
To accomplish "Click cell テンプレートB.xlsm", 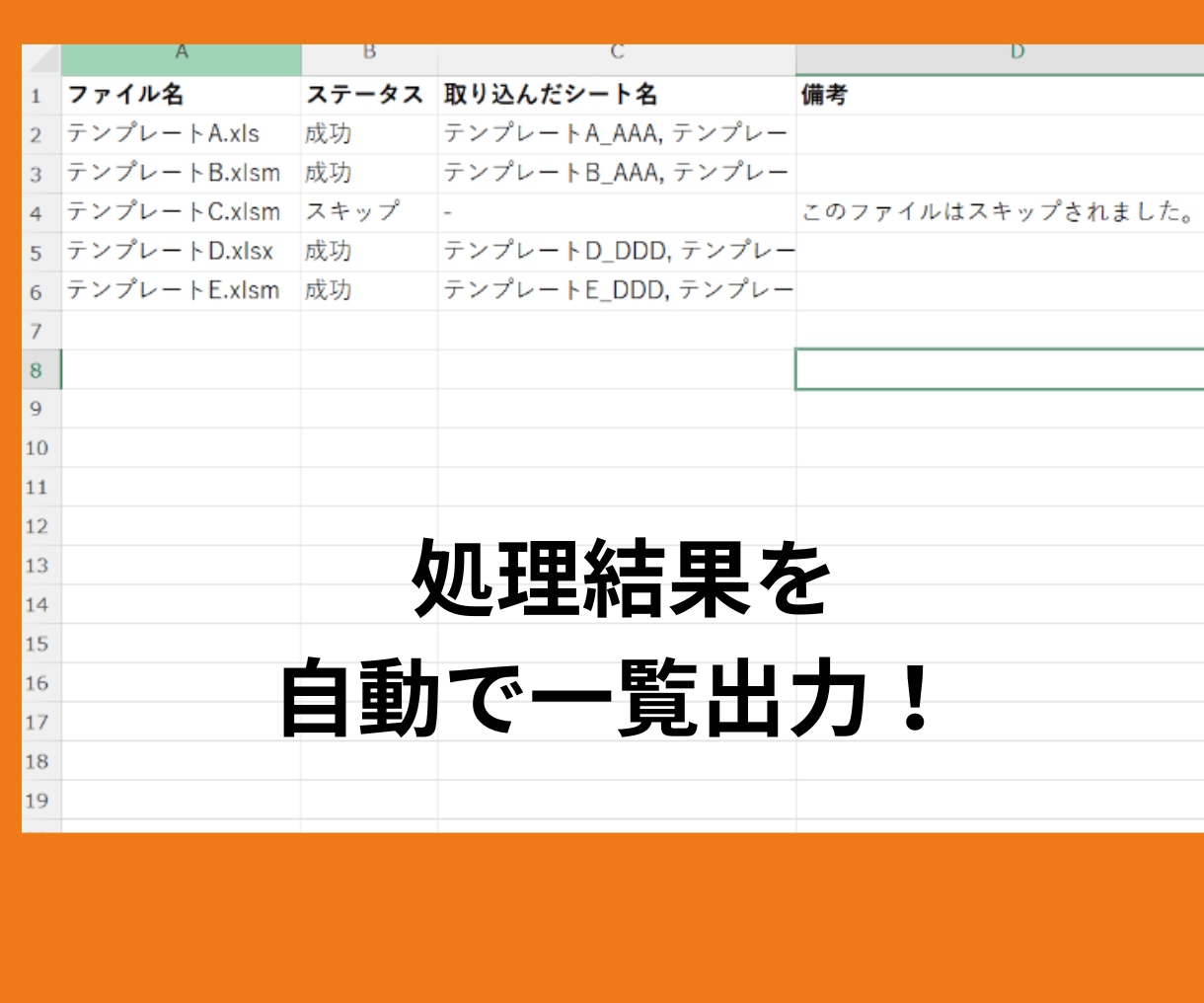I will (182, 174).
